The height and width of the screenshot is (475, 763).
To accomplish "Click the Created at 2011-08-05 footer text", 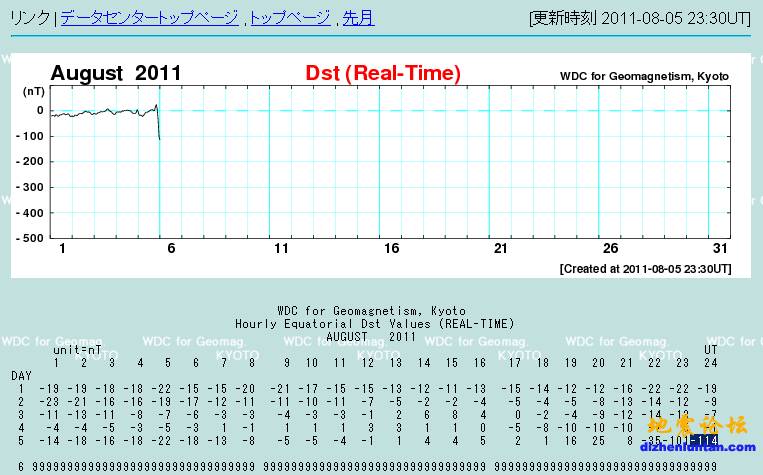I will coord(645,268).
